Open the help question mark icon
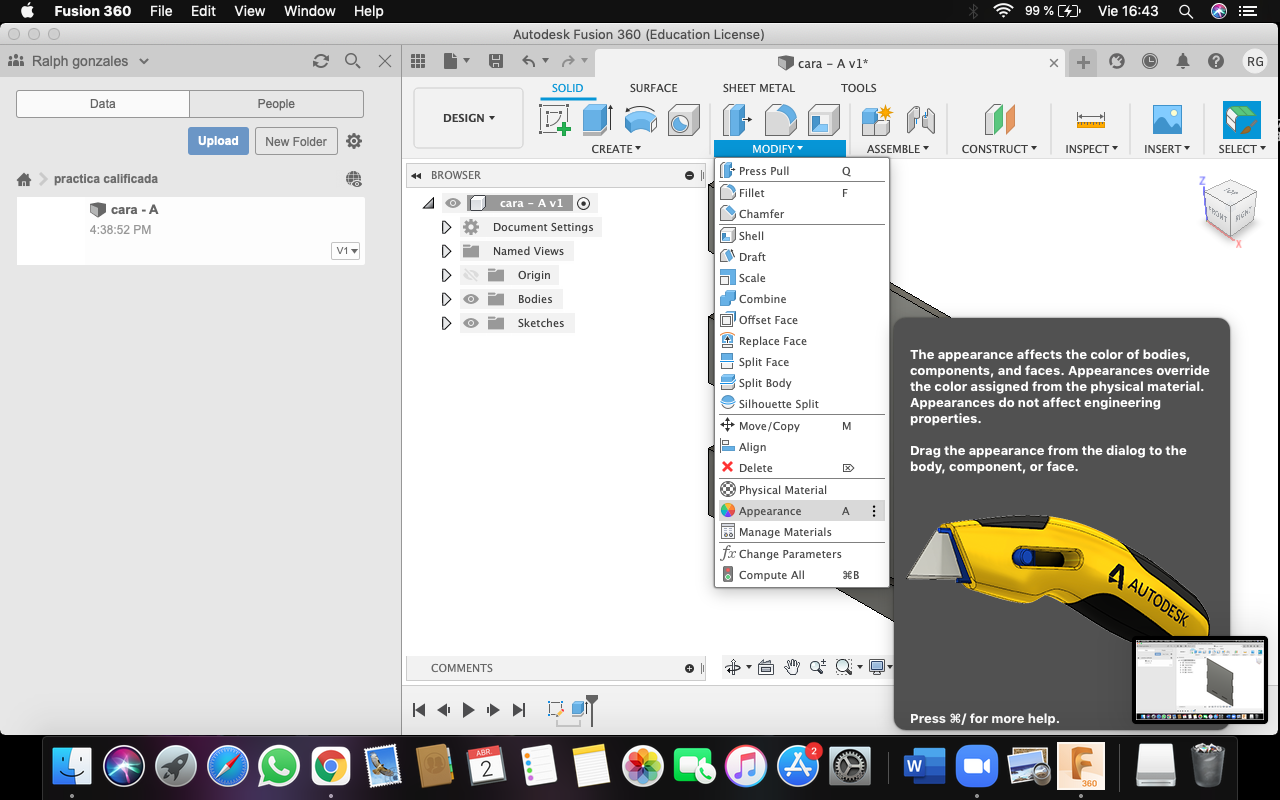The image size is (1280, 800). [x=1216, y=61]
